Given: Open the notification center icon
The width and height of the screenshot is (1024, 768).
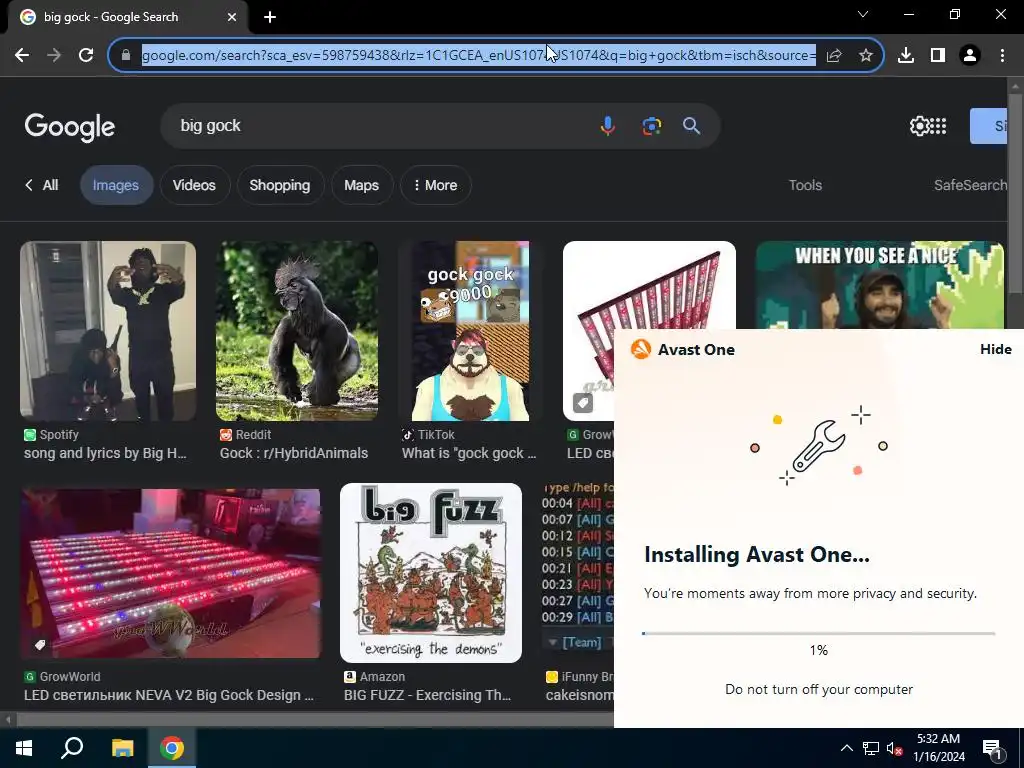Looking at the screenshot, I should click(993, 750).
